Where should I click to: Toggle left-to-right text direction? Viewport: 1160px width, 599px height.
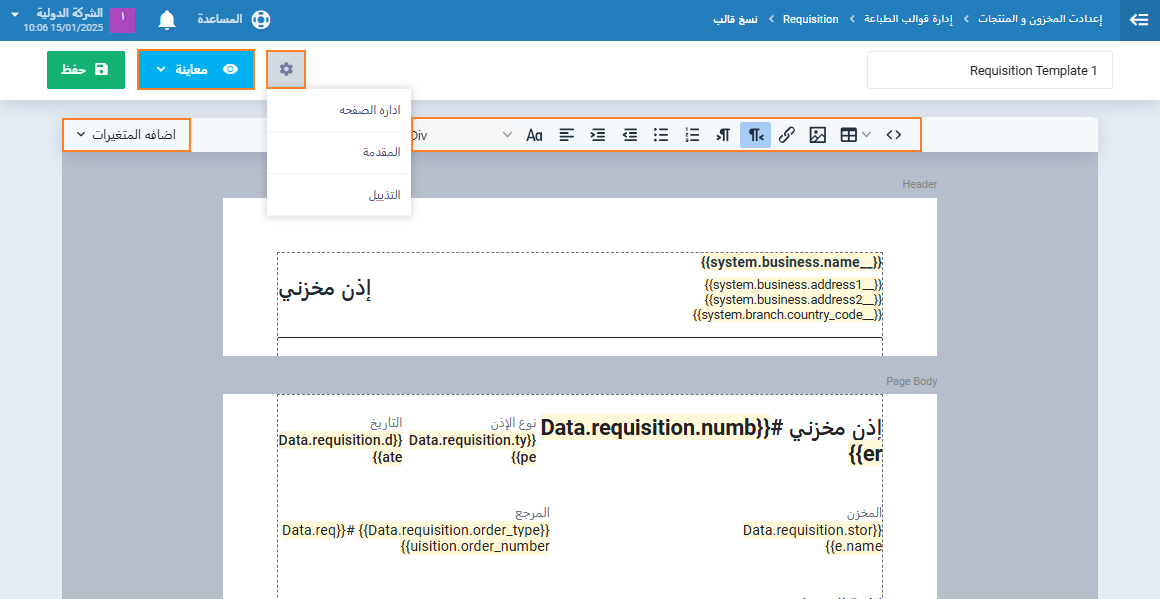pos(723,135)
